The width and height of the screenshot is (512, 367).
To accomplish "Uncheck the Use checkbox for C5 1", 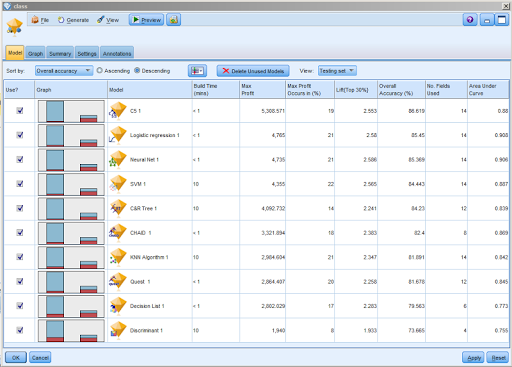I will pos(20,110).
